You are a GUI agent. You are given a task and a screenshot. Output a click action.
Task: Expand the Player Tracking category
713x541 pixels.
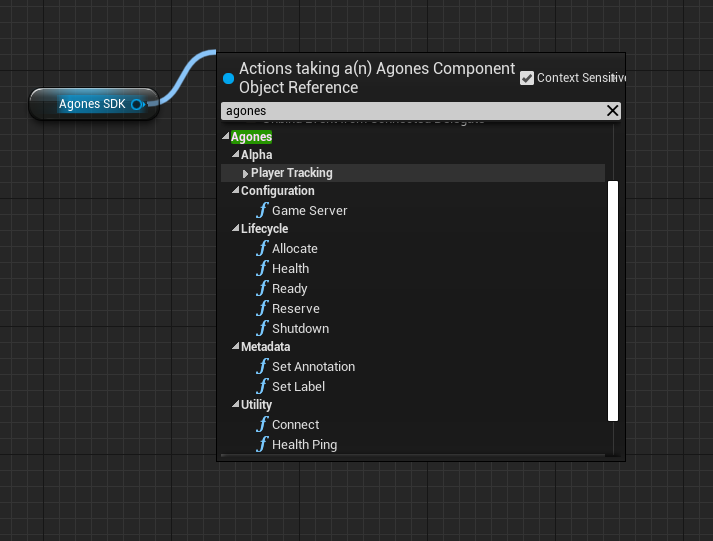(246, 174)
